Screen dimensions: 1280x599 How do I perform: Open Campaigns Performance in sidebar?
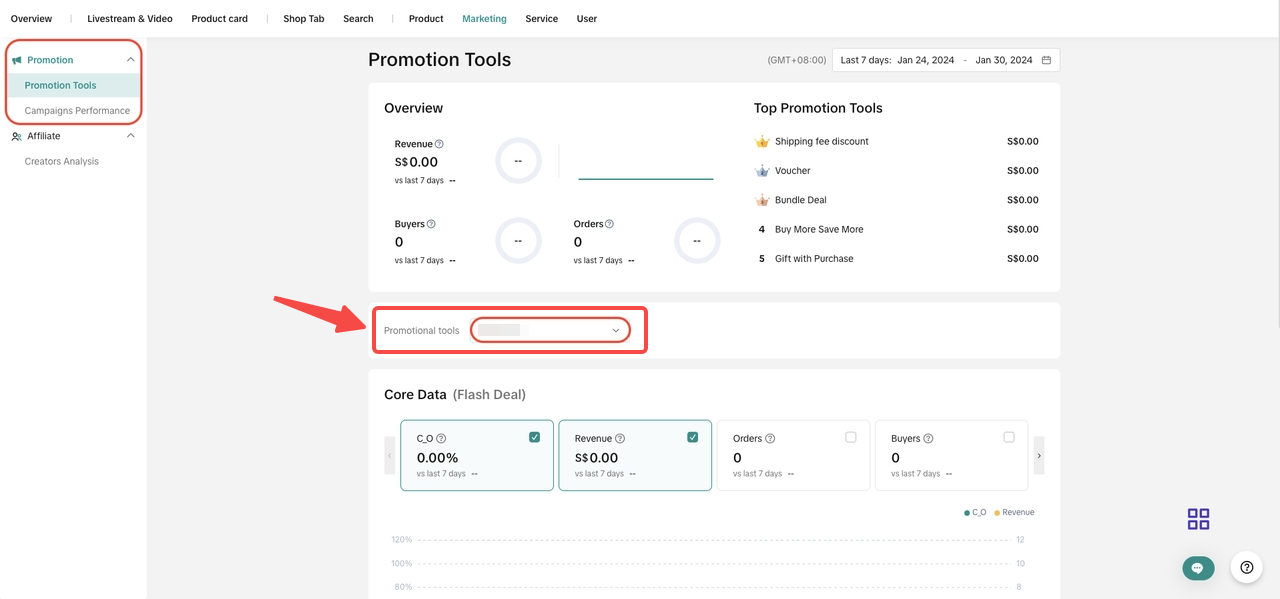coord(77,111)
